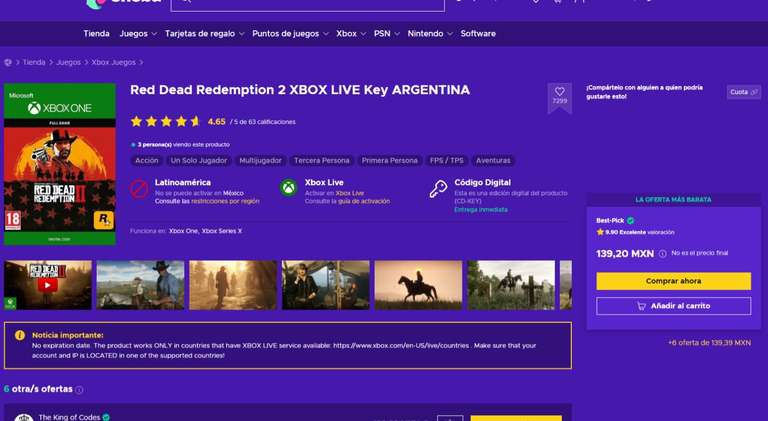
Task: Click the Xbox Series X platform link
Action: click(222, 231)
